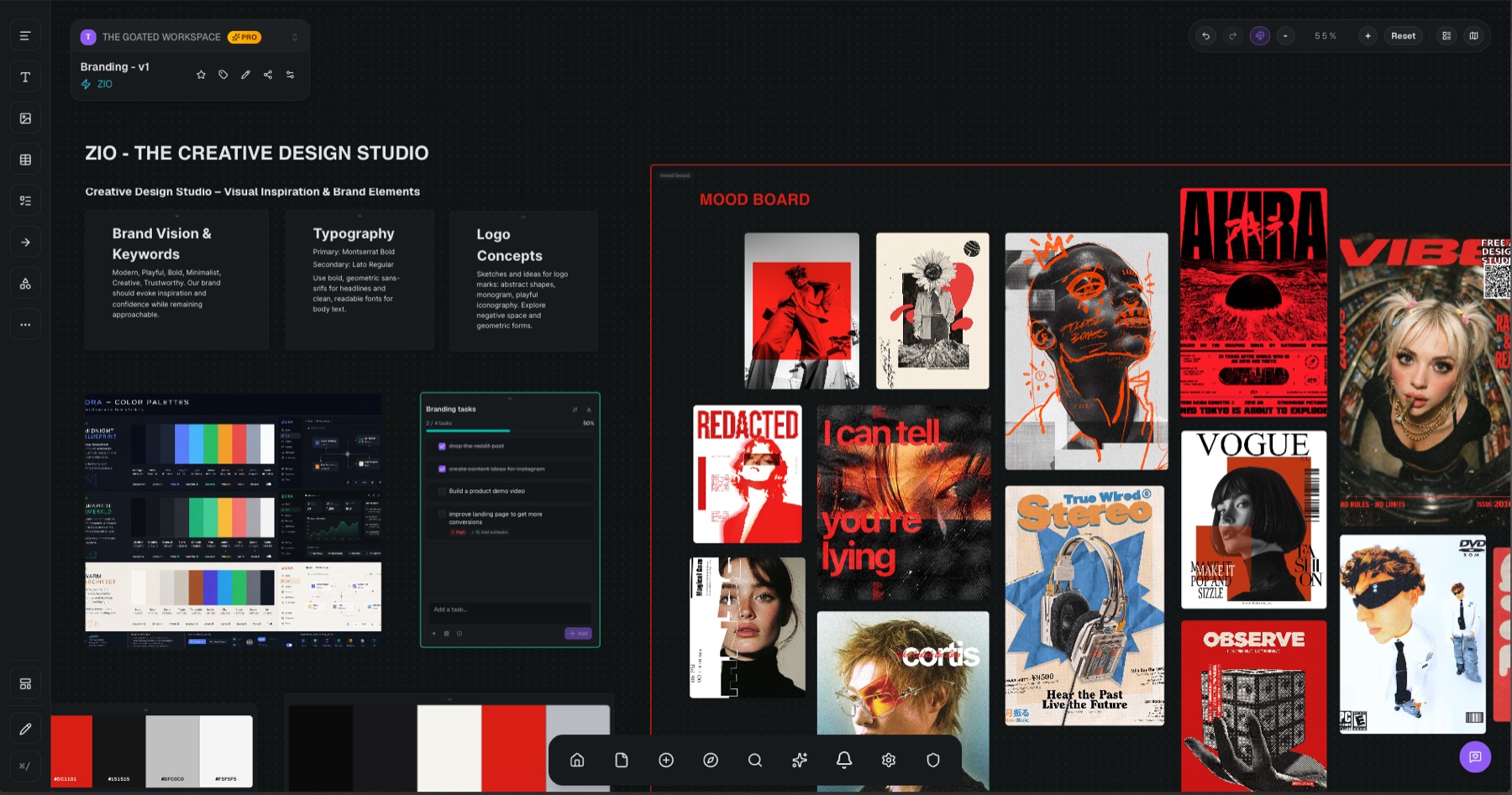The image size is (1512, 795).
Task: Open the Brand Vision & Keywords card
Action: coord(176,280)
